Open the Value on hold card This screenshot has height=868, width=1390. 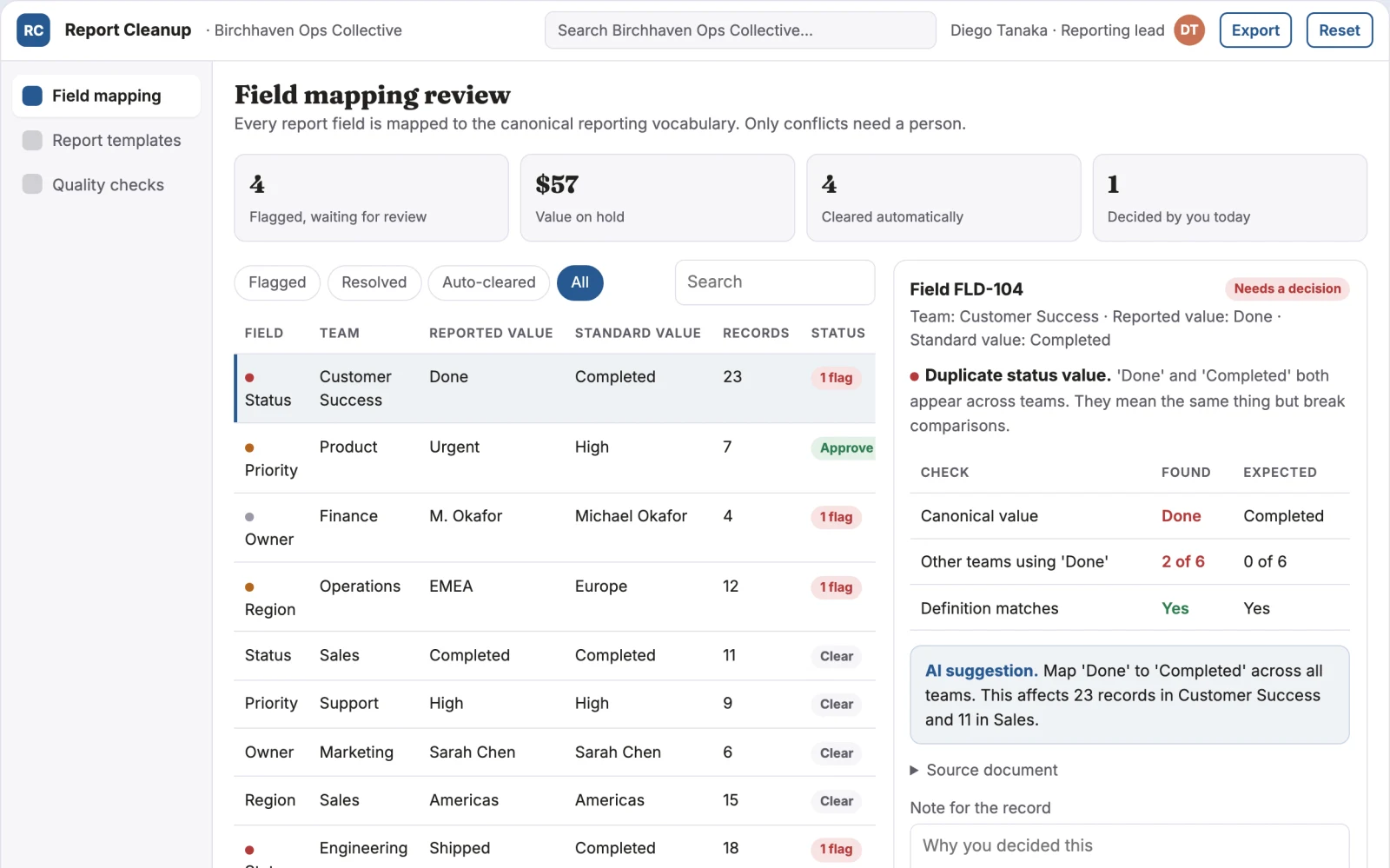coord(658,198)
